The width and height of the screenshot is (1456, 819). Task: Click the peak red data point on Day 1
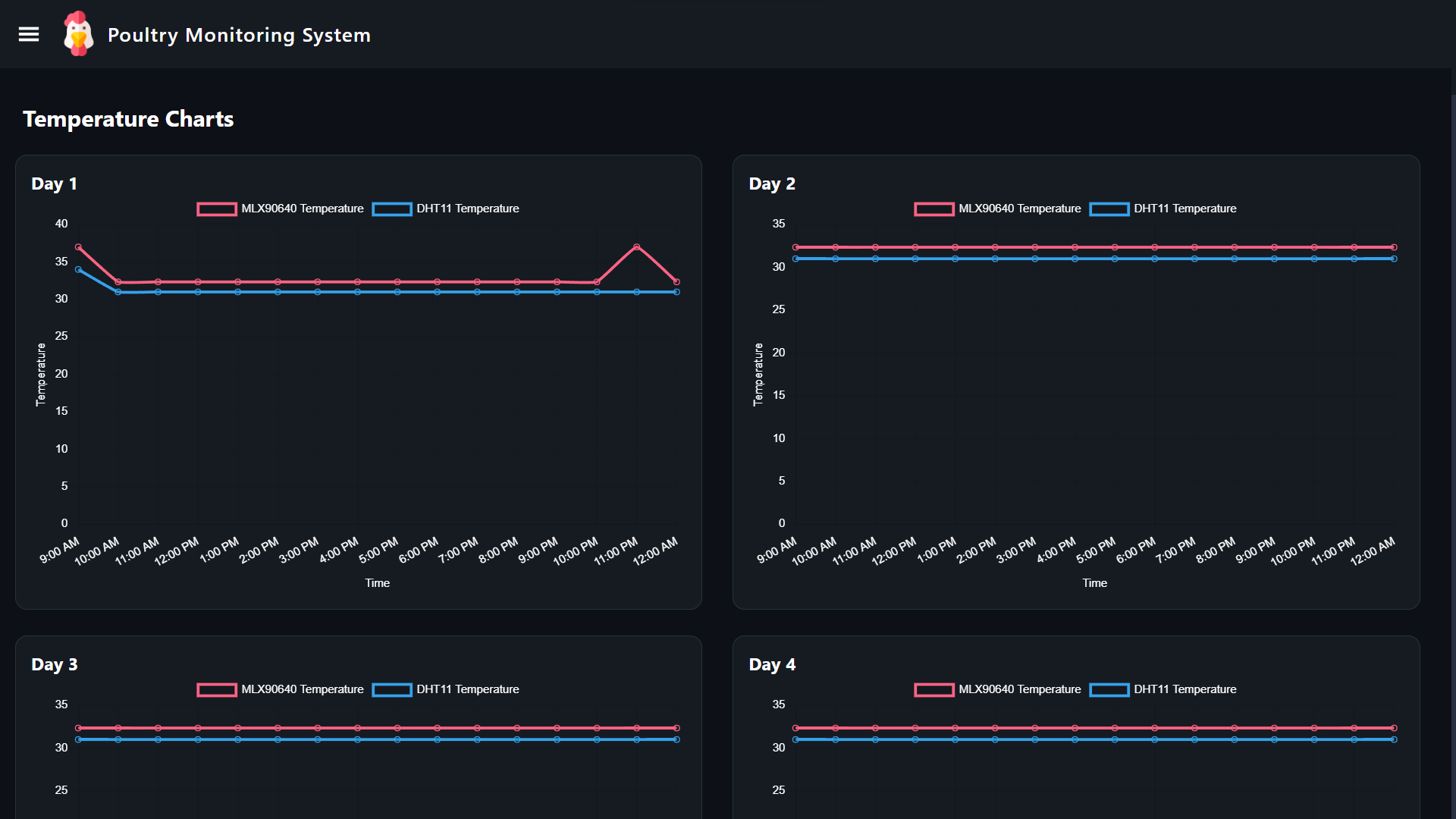(x=636, y=246)
